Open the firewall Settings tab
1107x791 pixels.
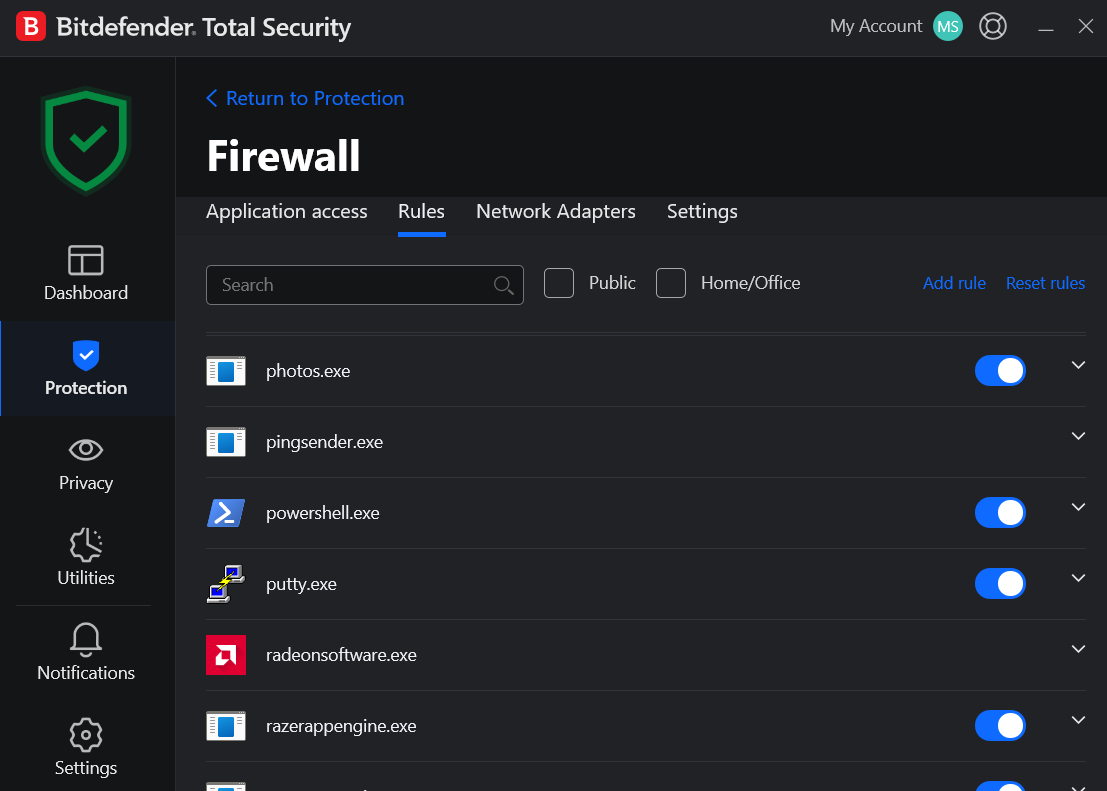702,211
